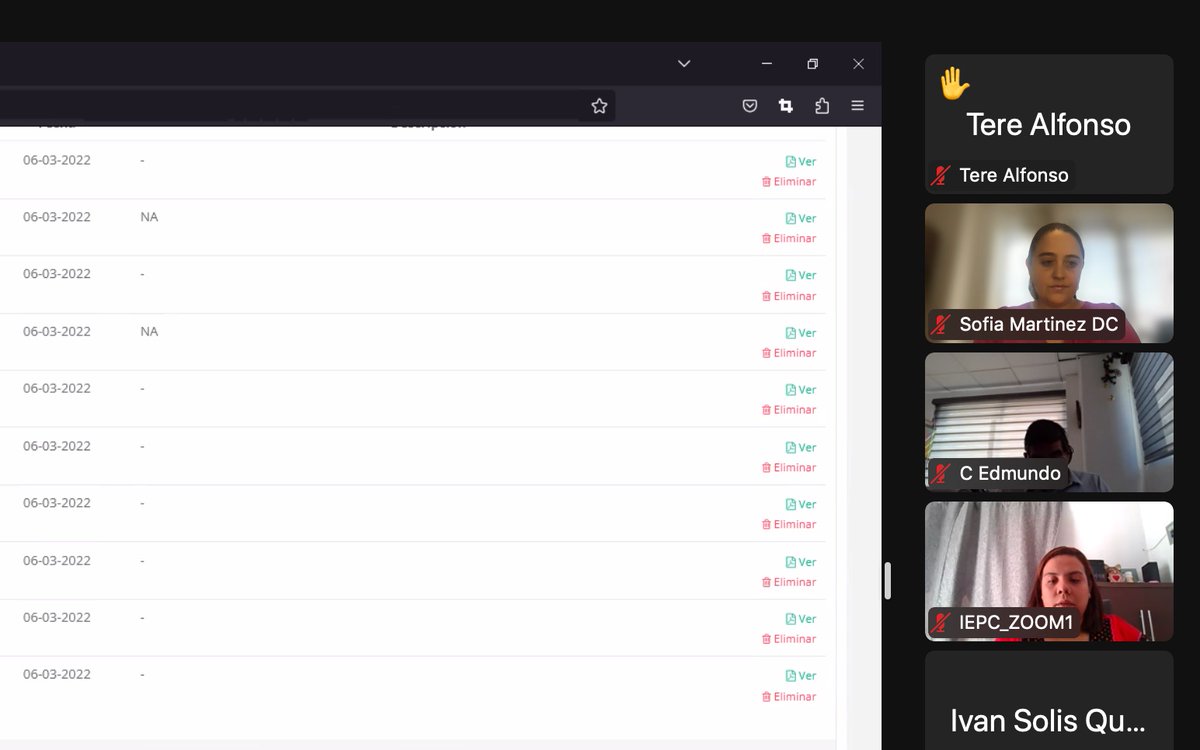Bookmark this page with the star icon
This screenshot has width=1200, height=750.
pyautogui.click(x=599, y=106)
